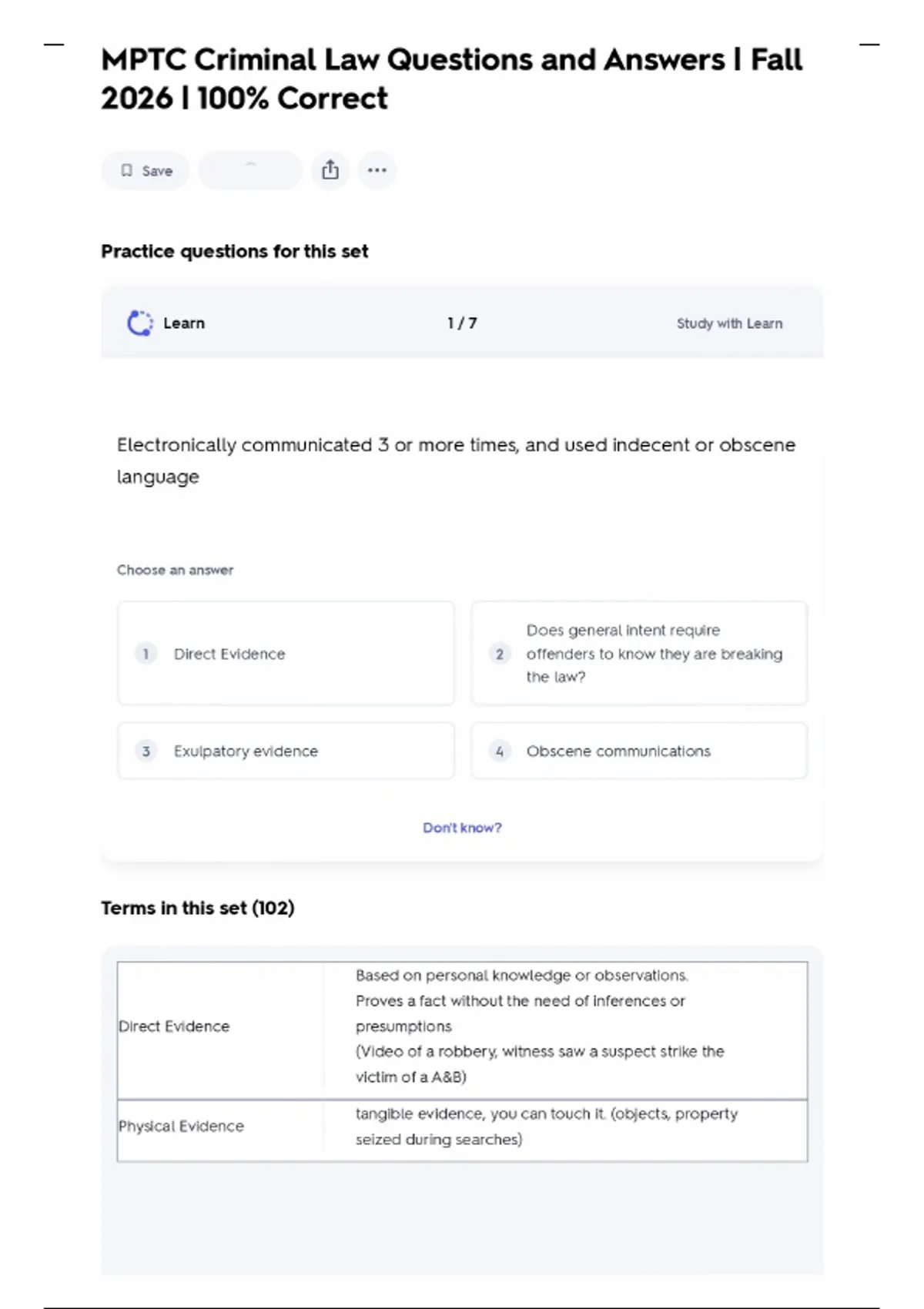Viewport: 924px width, 1309px height.
Task: Click the Direct Evidence term row
Action: click(x=462, y=1026)
